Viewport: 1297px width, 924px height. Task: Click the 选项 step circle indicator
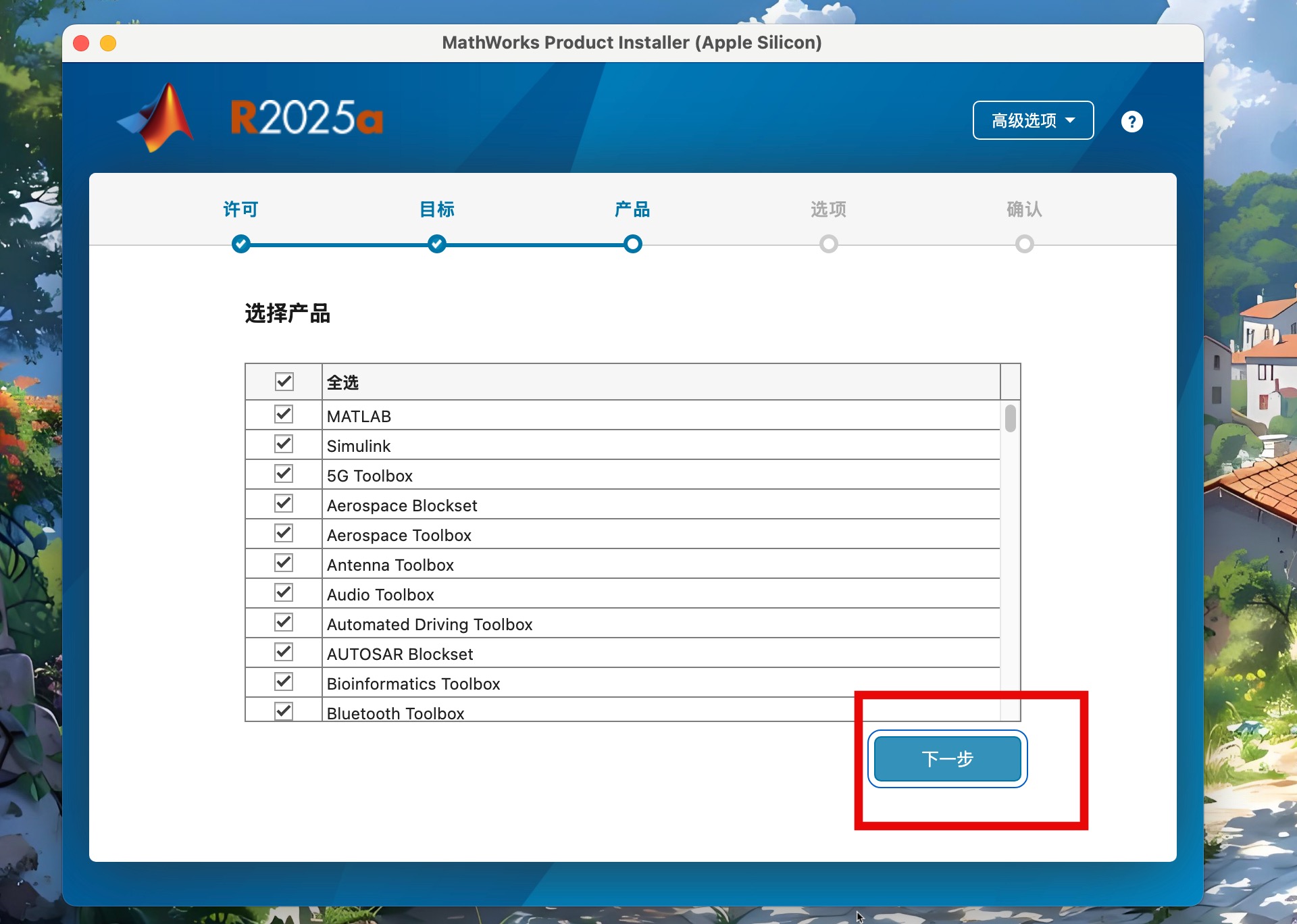[829, 244]
